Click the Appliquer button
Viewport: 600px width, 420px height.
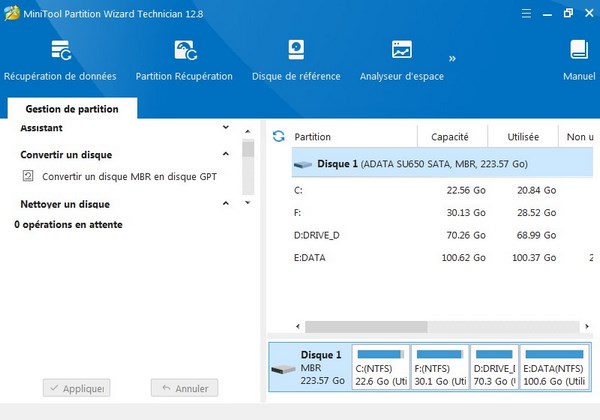click(x=77, y=388)
